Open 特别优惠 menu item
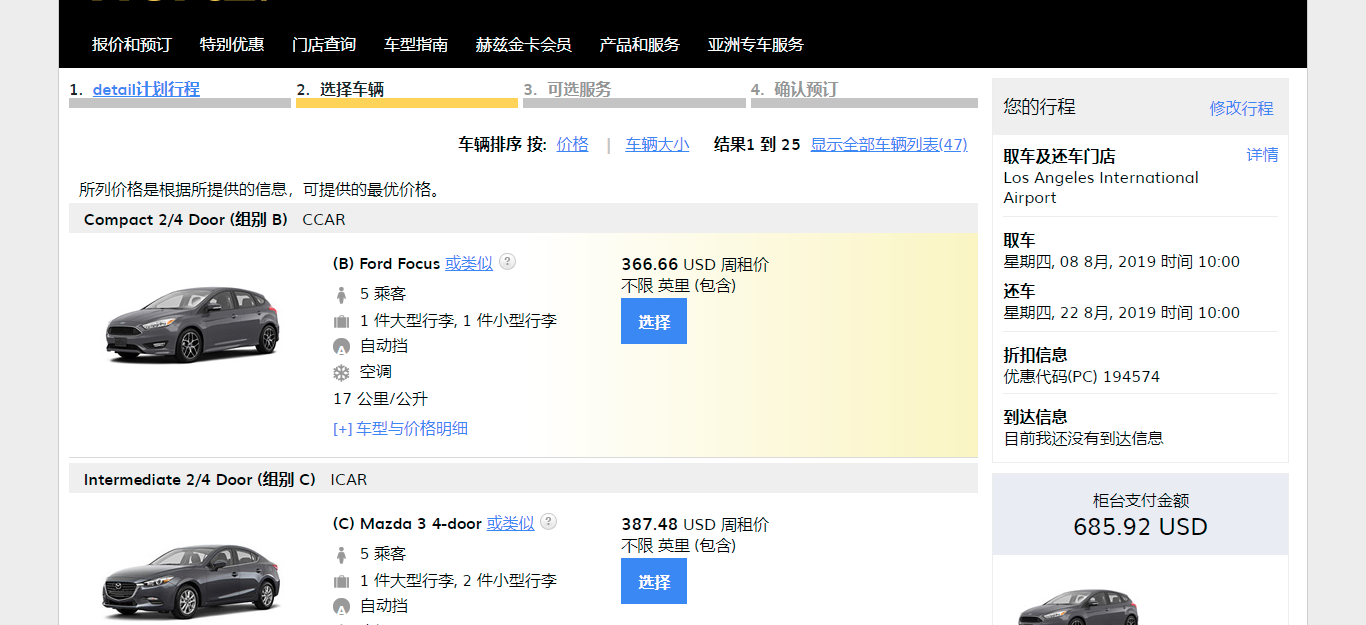 tap(232, 45)
